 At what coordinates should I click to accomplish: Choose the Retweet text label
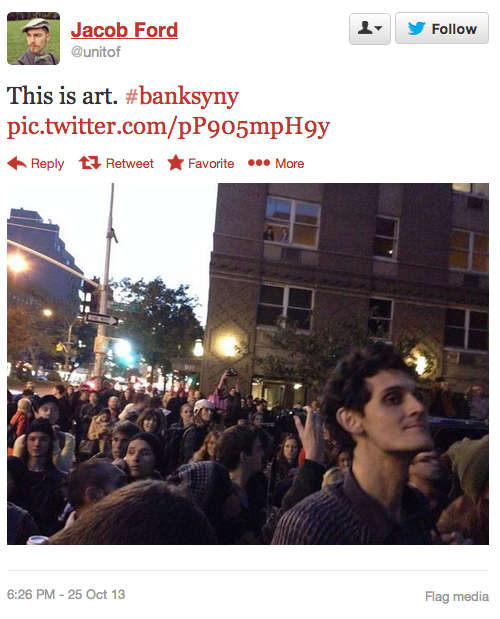[129, 163]
